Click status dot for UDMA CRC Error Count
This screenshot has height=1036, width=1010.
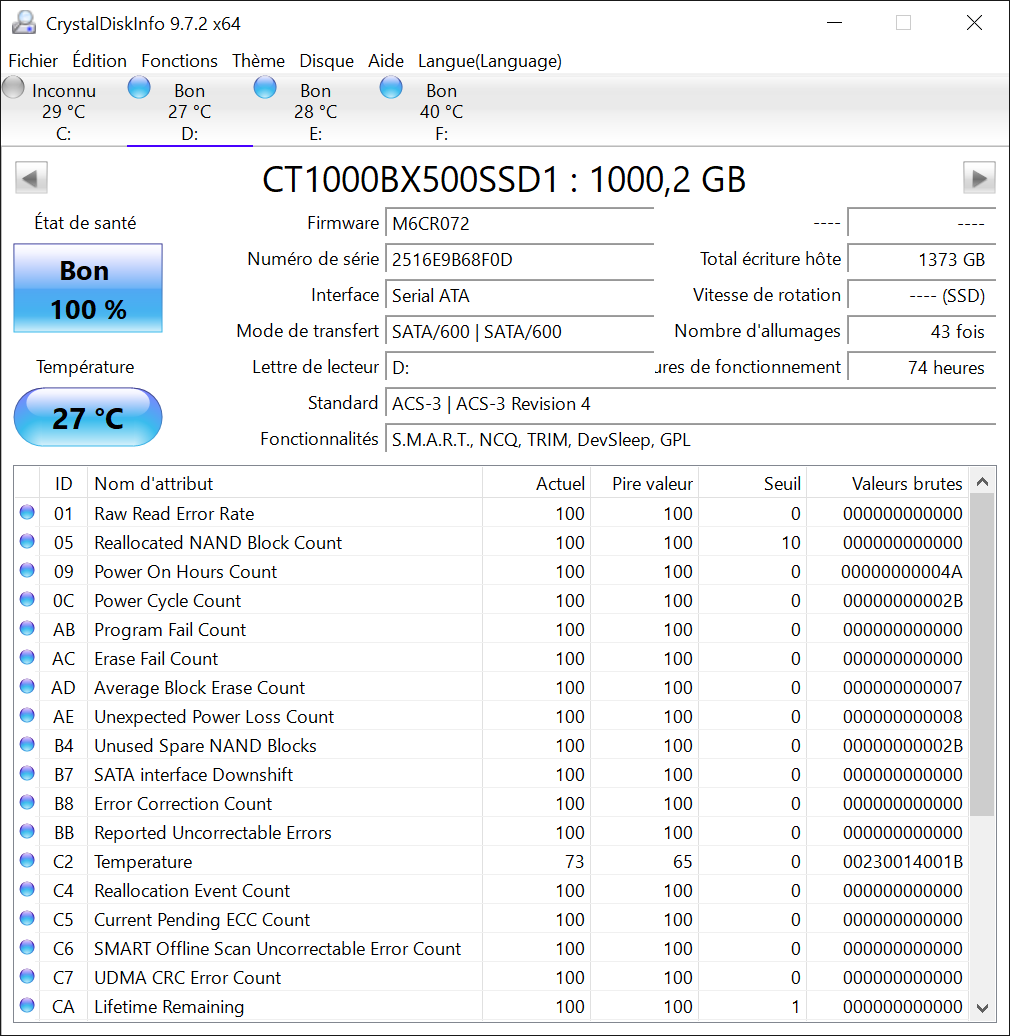27,977
